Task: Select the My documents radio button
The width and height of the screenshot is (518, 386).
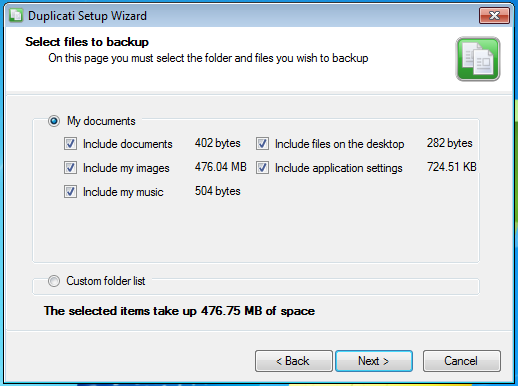Action: point(54,121)
